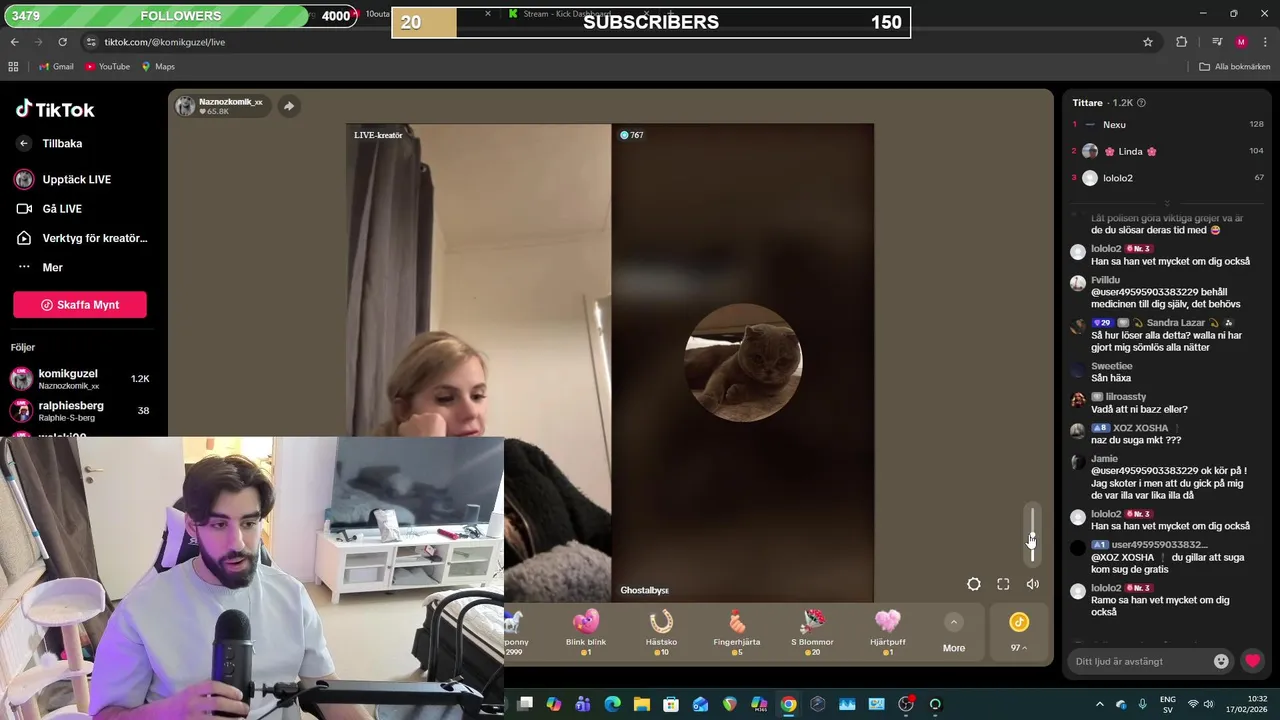The image size is (1280, 720).
Task: Send the Hästsko gift
Action: [x=661, y=632]
